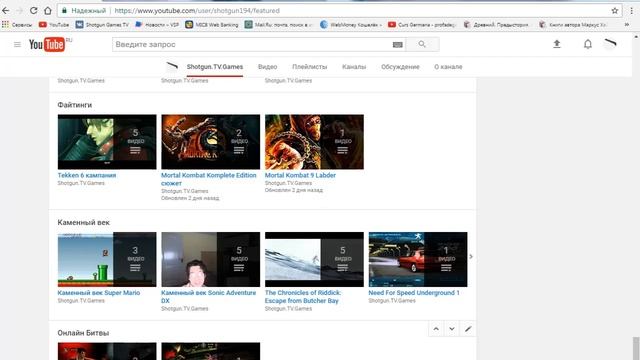640x360 pixels.
Task: Open the MICB Web Banking bookmark
Action: pos(211,24)
